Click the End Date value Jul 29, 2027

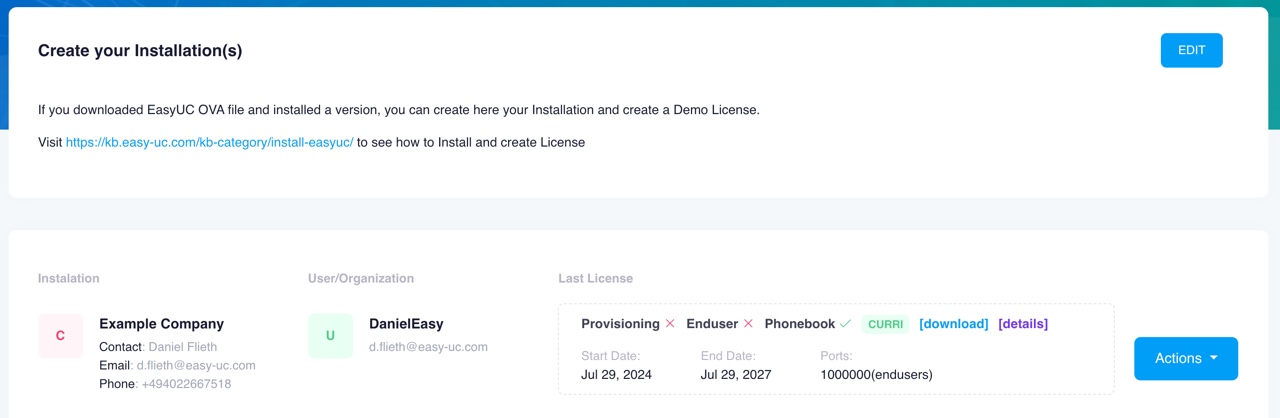pos(739,375)
